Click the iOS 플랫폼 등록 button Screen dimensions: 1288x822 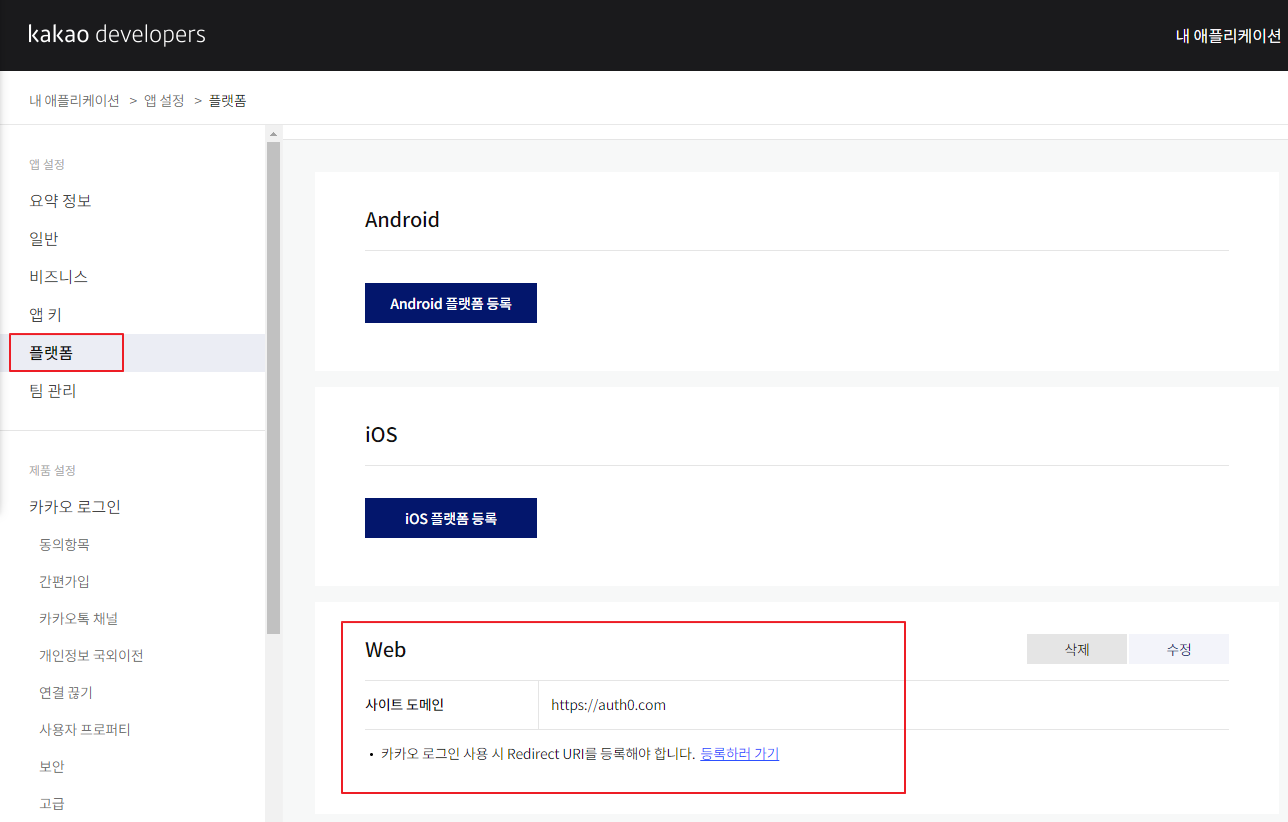[x=451, y=518]
